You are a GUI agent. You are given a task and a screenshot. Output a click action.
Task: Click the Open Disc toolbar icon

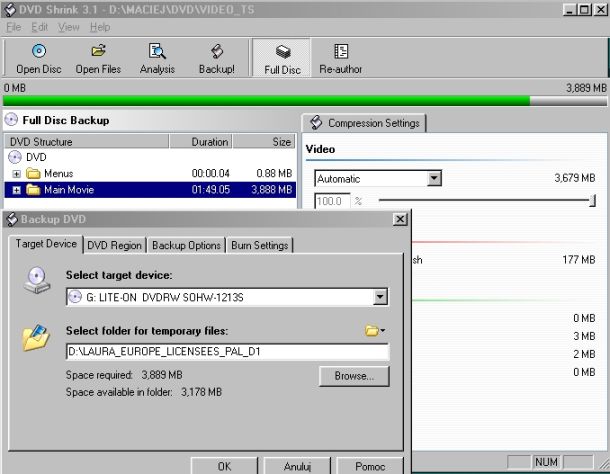[39, 51]
